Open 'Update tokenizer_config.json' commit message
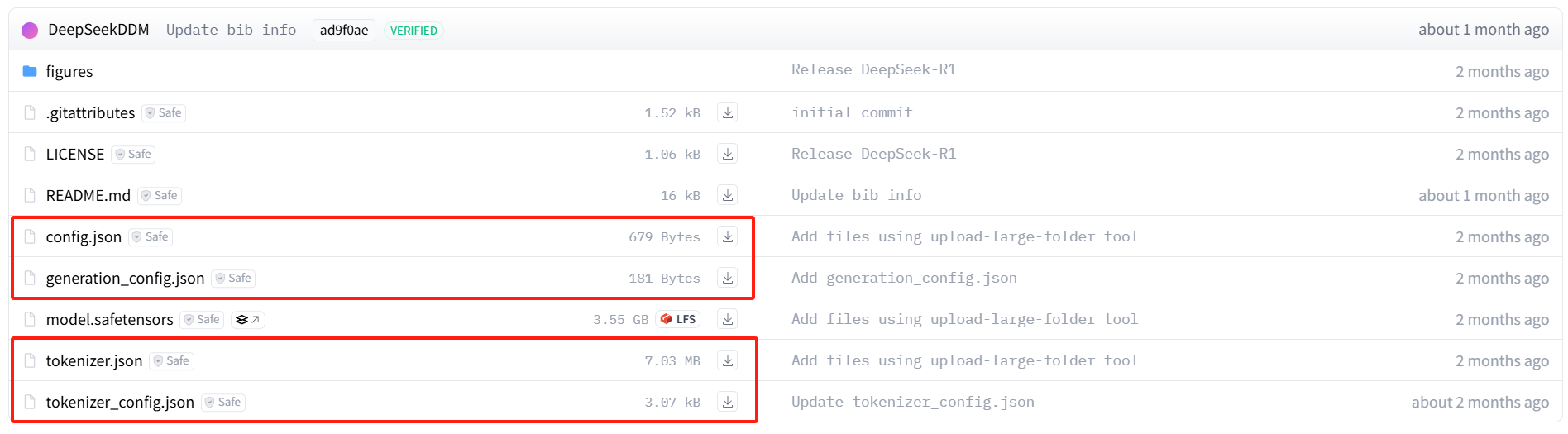 click(x=913, y=402)
